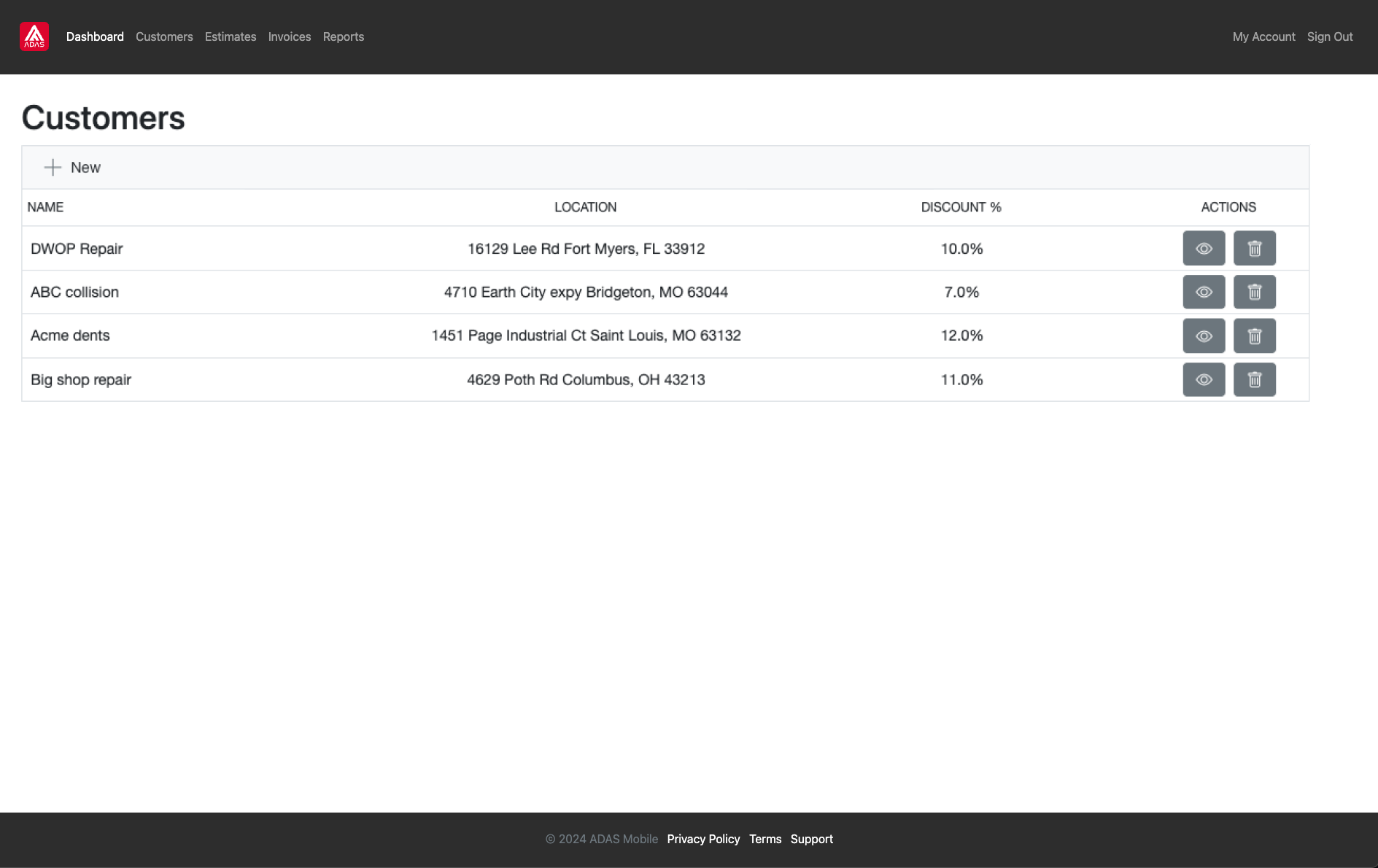Open the Estimates page

pos(231,36)
